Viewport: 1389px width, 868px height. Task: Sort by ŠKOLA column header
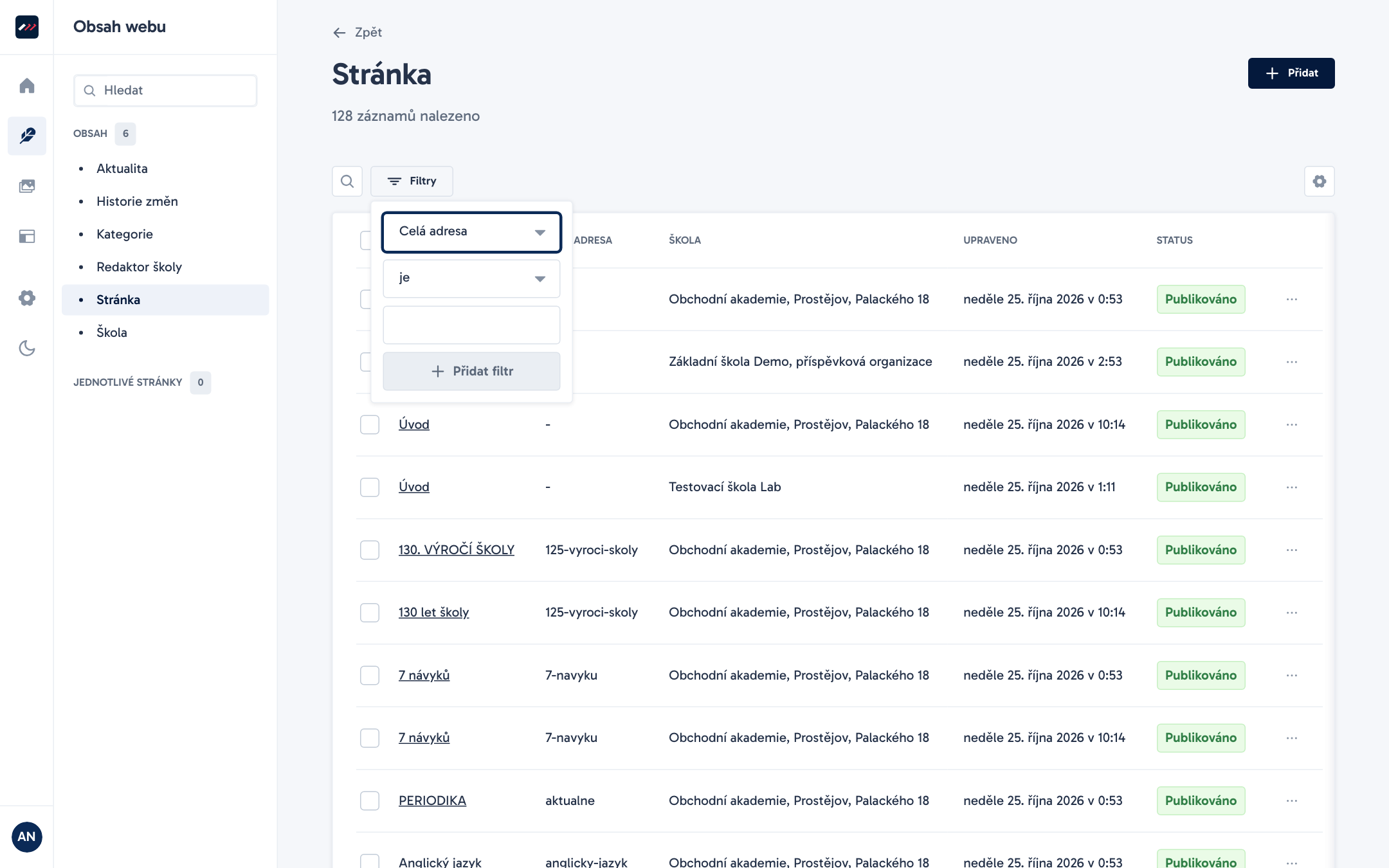click(685, 240)
